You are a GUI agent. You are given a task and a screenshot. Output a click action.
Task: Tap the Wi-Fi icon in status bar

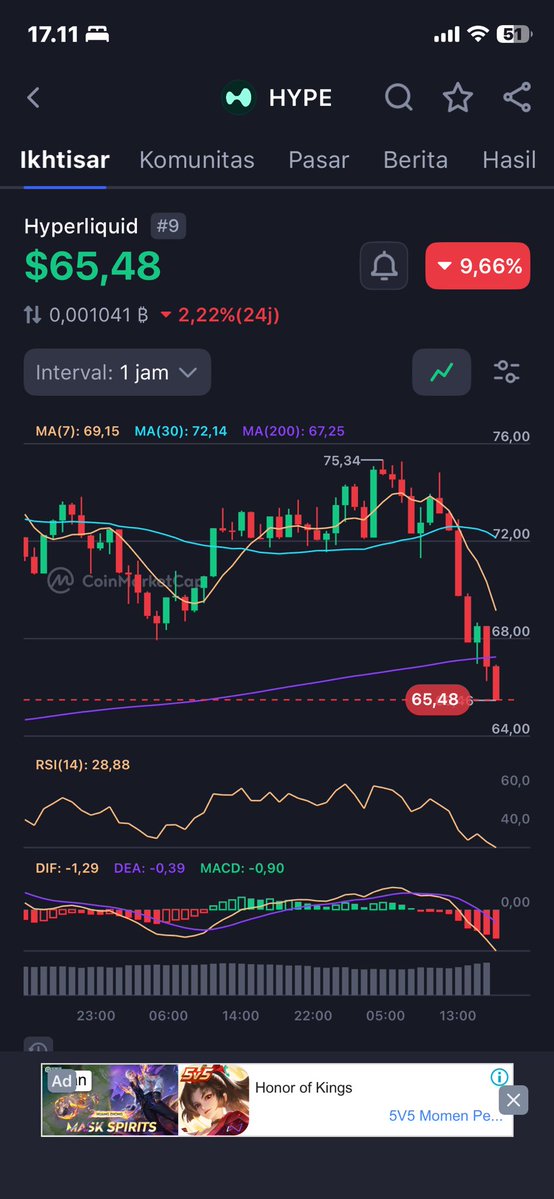[478, 34]
